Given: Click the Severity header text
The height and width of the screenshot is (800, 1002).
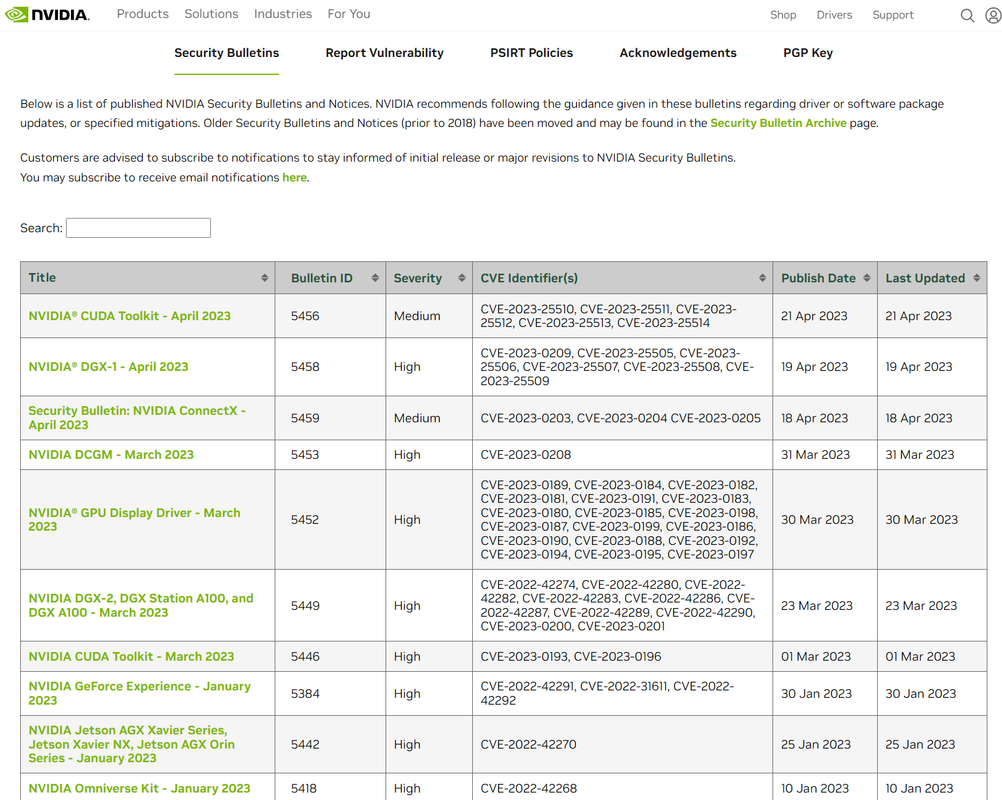Looking at the screenshot, I should coord(417,278).
